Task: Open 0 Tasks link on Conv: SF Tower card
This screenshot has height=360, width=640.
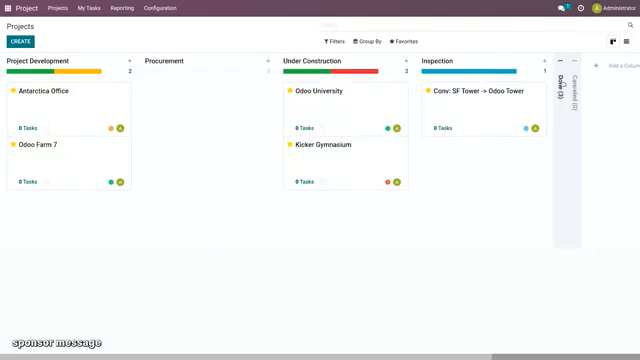Action: point(443,128)
